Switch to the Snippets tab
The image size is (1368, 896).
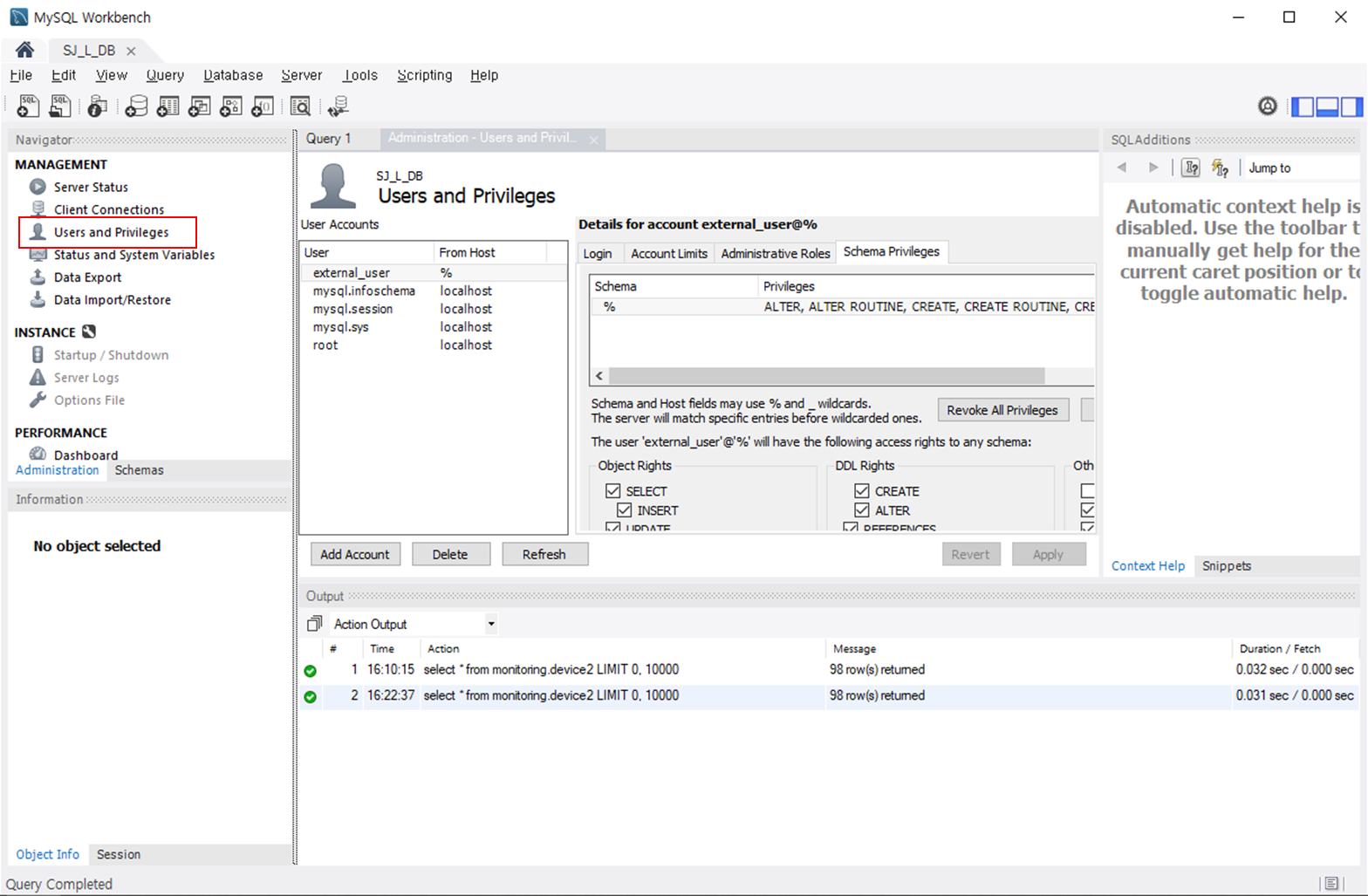click(1227, 566)
